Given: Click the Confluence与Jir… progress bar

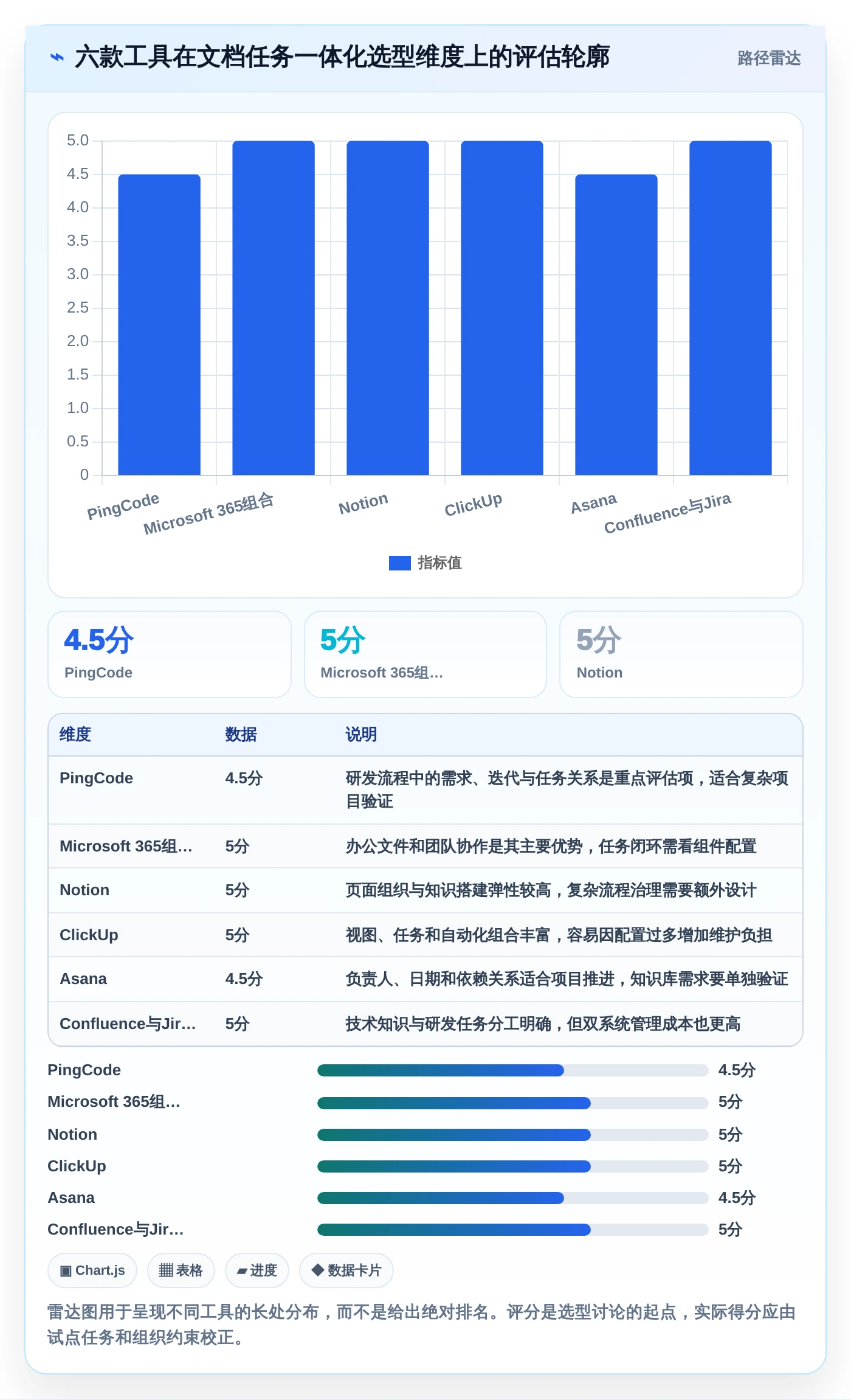Looking at the screenshot, I should pos(513,1230).
